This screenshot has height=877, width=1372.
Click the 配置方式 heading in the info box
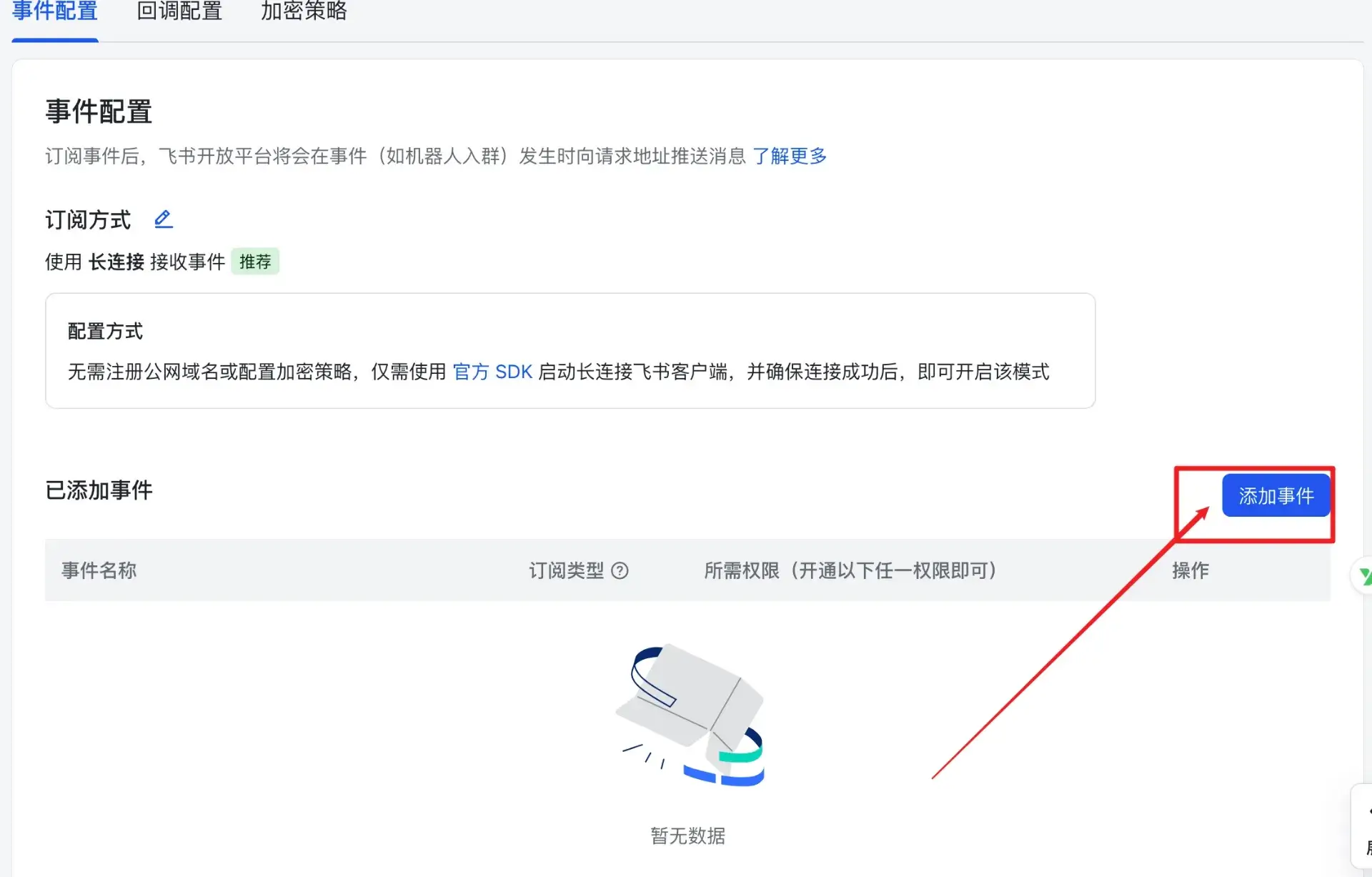105,331
